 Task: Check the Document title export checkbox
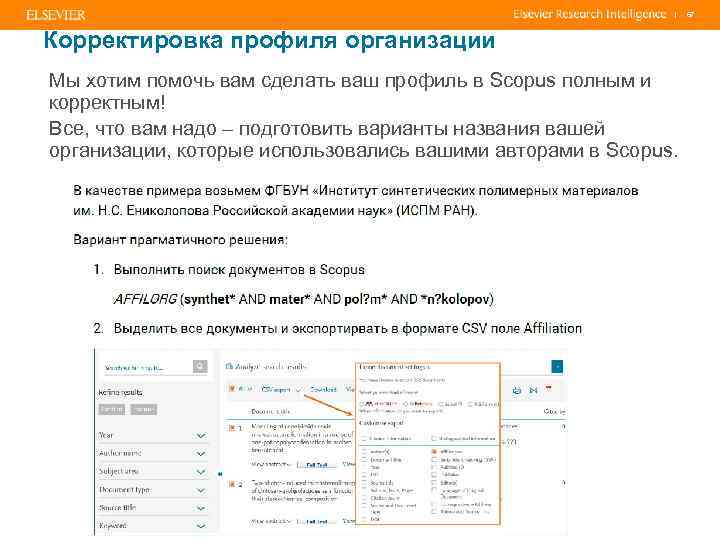364,460
